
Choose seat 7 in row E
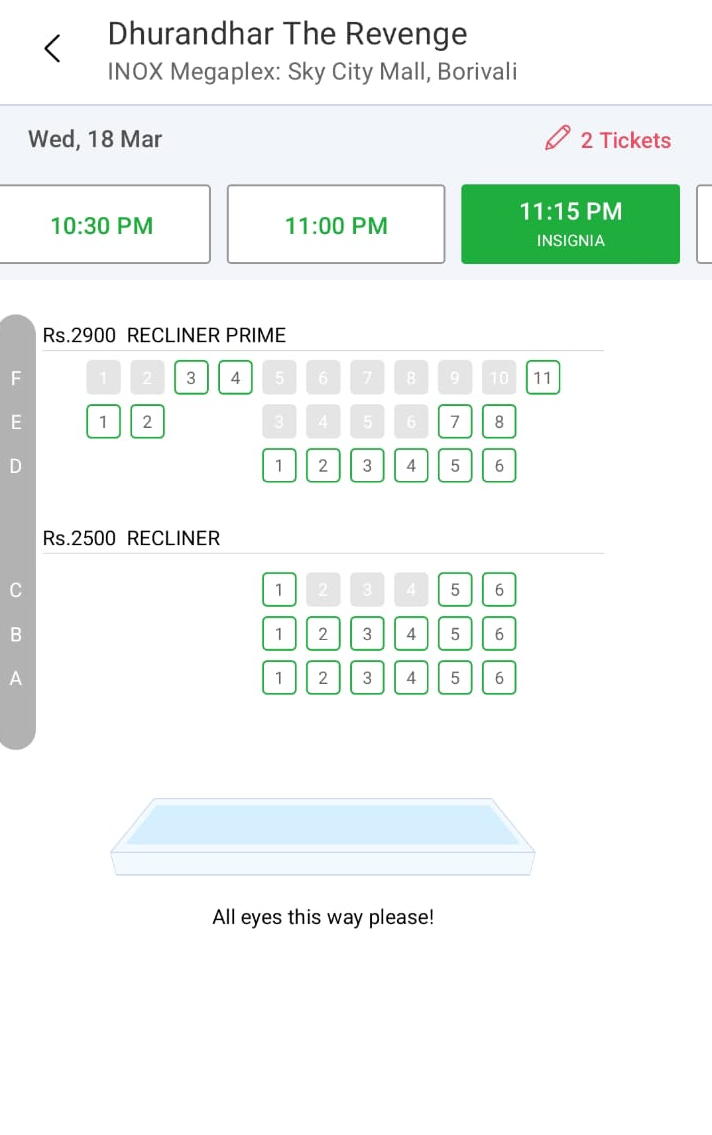click(455, 422)
